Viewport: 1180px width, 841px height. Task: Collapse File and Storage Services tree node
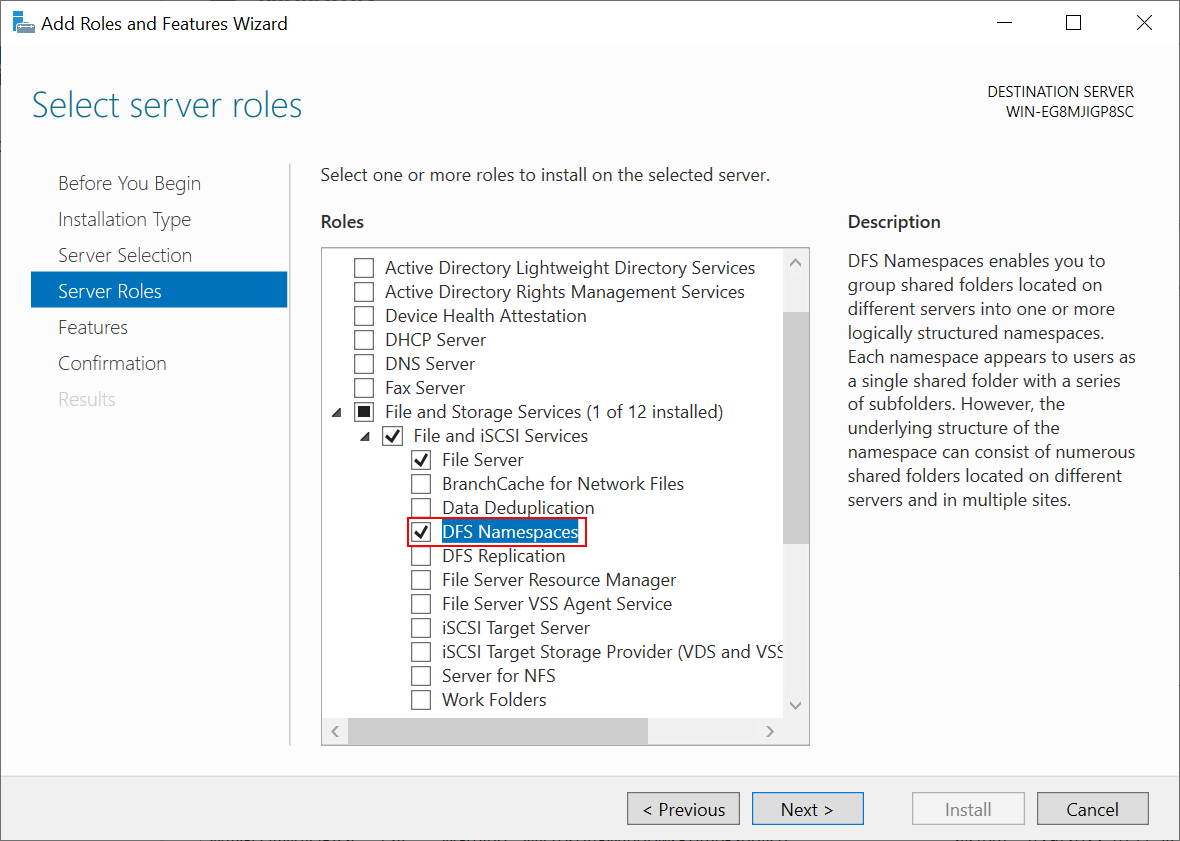click(335, 412)
